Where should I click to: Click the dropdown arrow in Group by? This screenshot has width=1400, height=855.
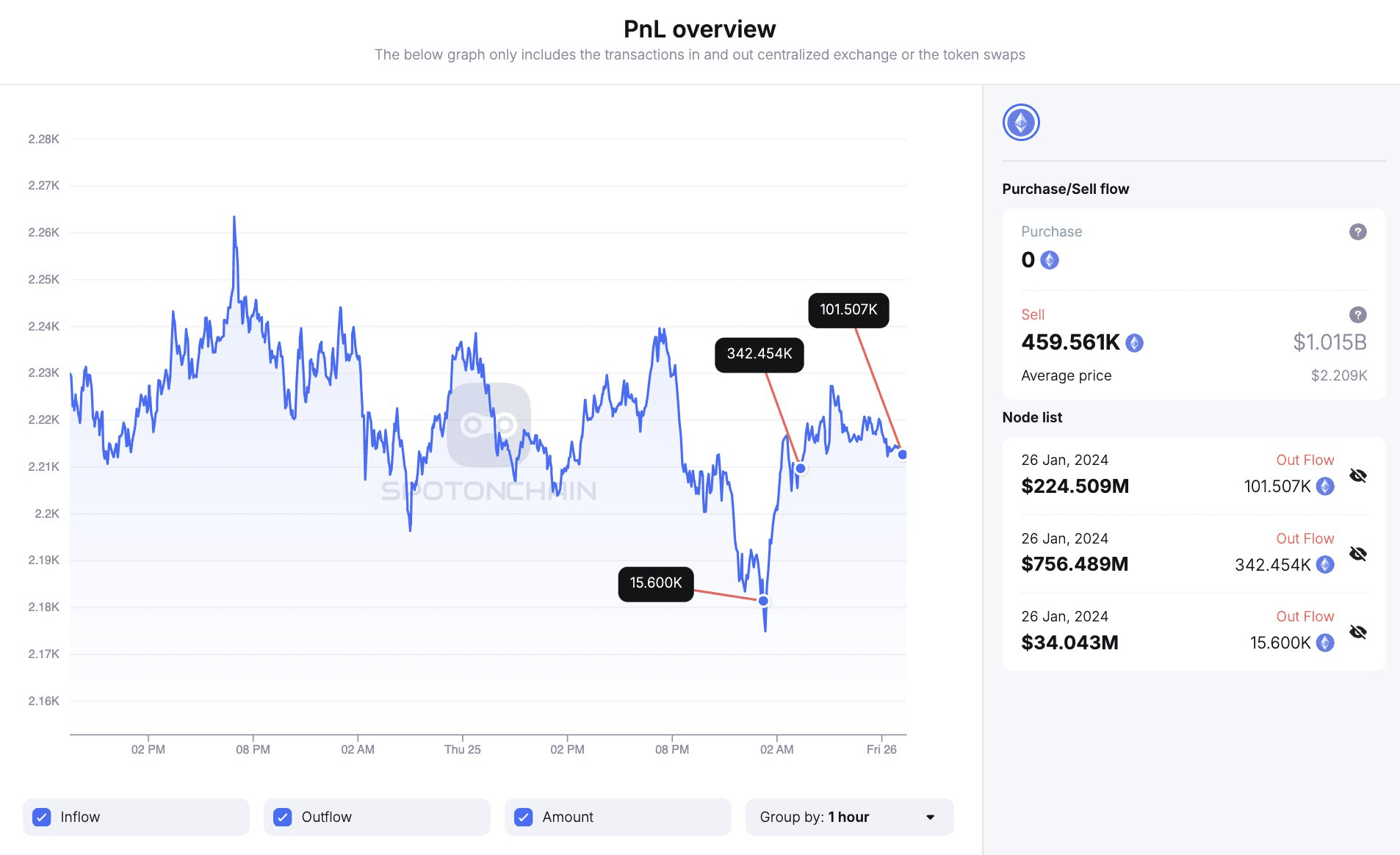931,818
